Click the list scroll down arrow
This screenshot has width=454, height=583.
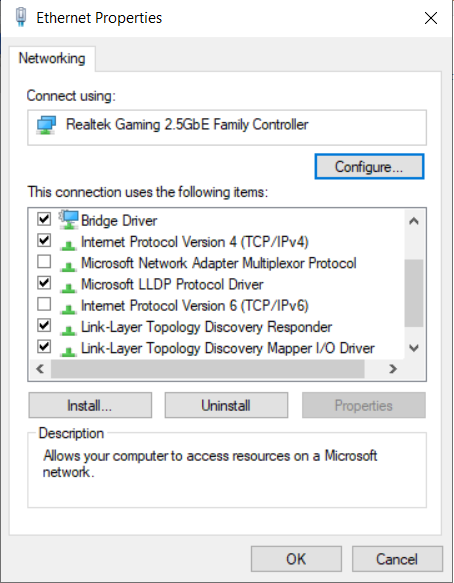(414, 348)
